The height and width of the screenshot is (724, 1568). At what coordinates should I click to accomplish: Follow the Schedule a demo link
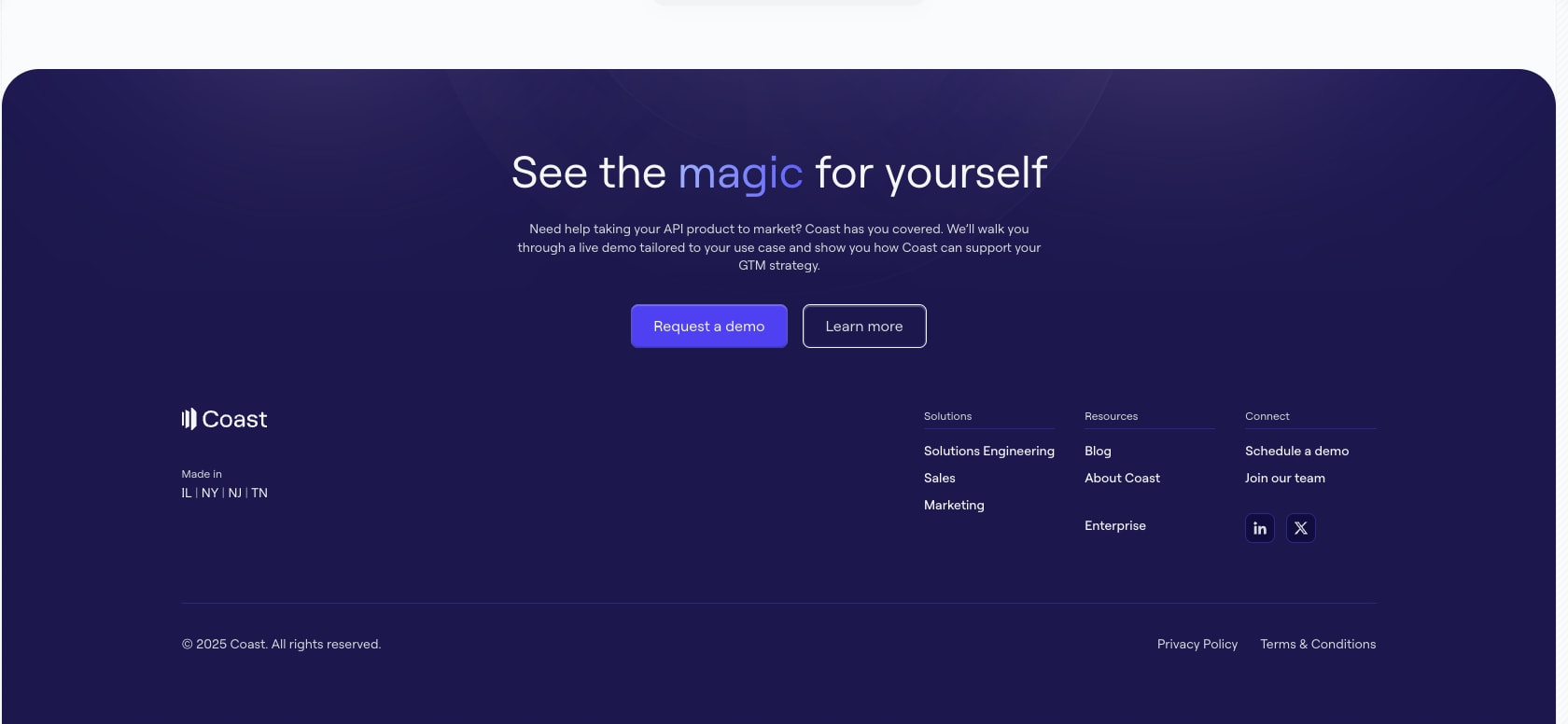(x=1296, y=451)
